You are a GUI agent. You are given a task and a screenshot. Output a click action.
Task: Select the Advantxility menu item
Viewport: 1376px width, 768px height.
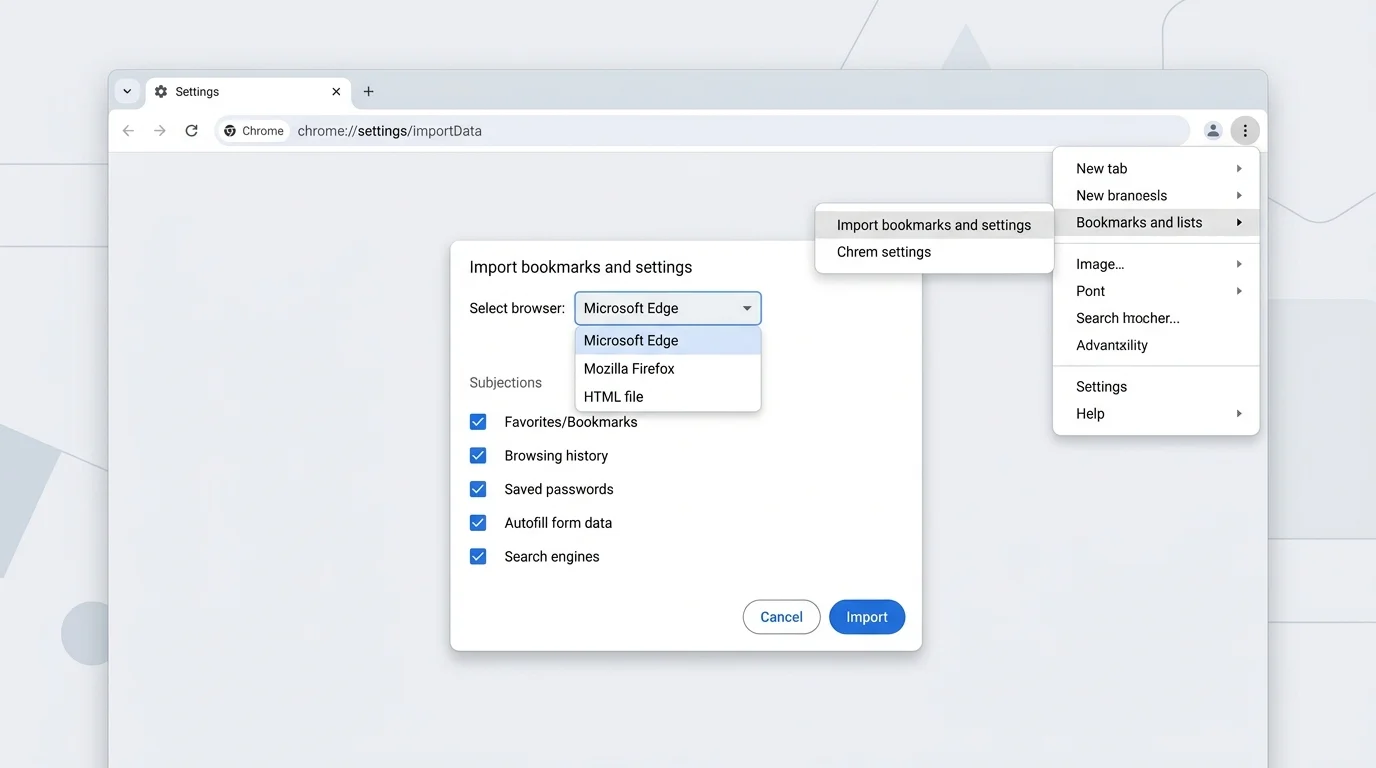tap(1156, 345)
